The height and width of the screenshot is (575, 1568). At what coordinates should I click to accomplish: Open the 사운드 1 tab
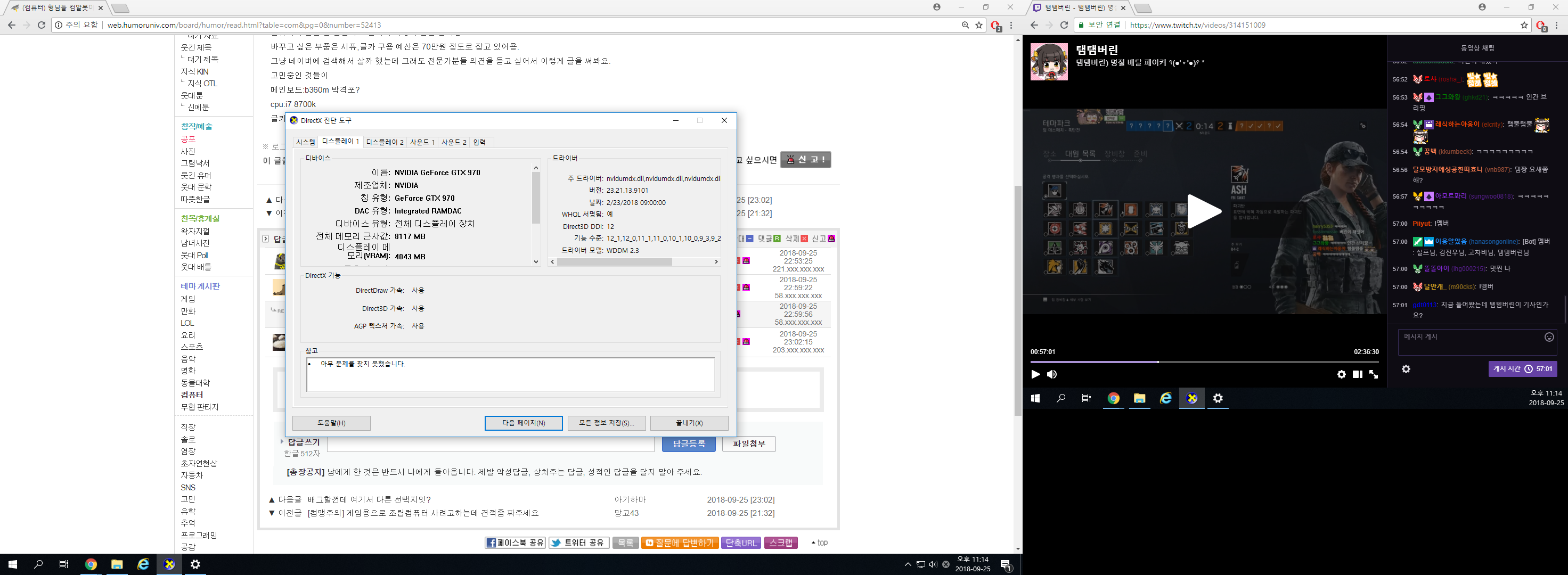tap(422, 142)
